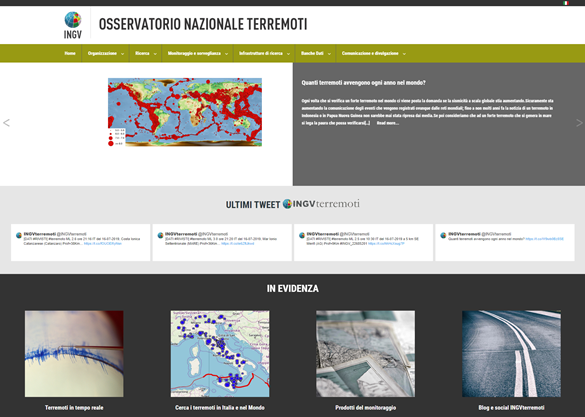Open the Infrastrutture di ricerca menu
Viewport: 585px width, 417px height.
264,53
